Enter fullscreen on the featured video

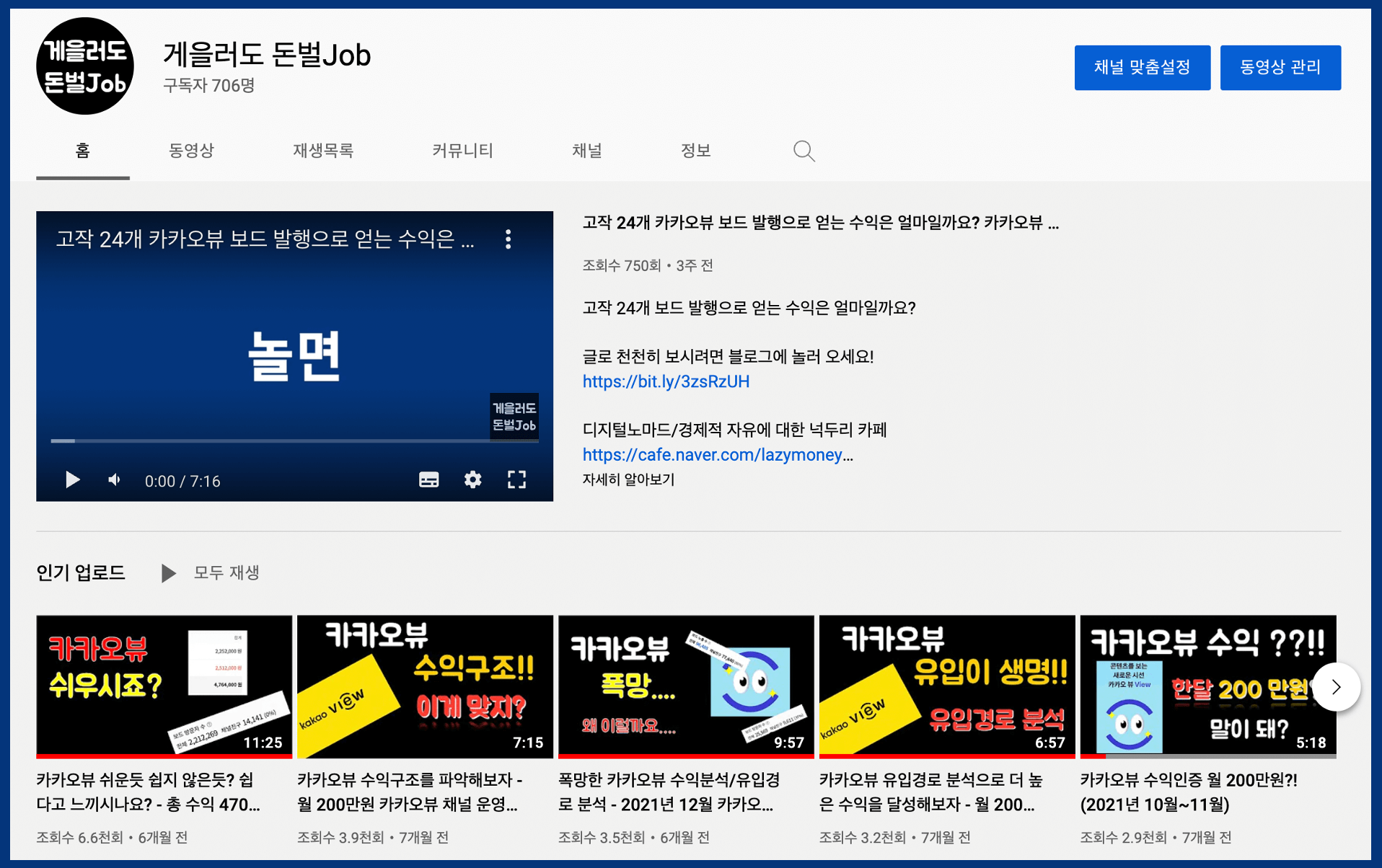516,480
